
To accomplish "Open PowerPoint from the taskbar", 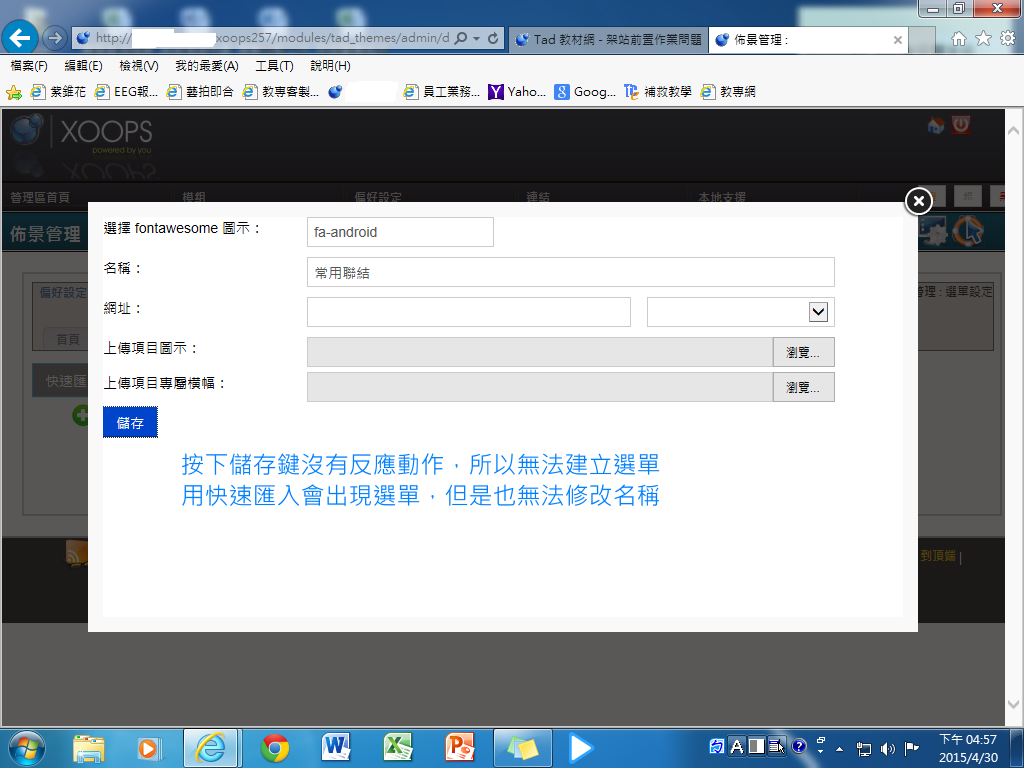I will (x=459, y=747).
